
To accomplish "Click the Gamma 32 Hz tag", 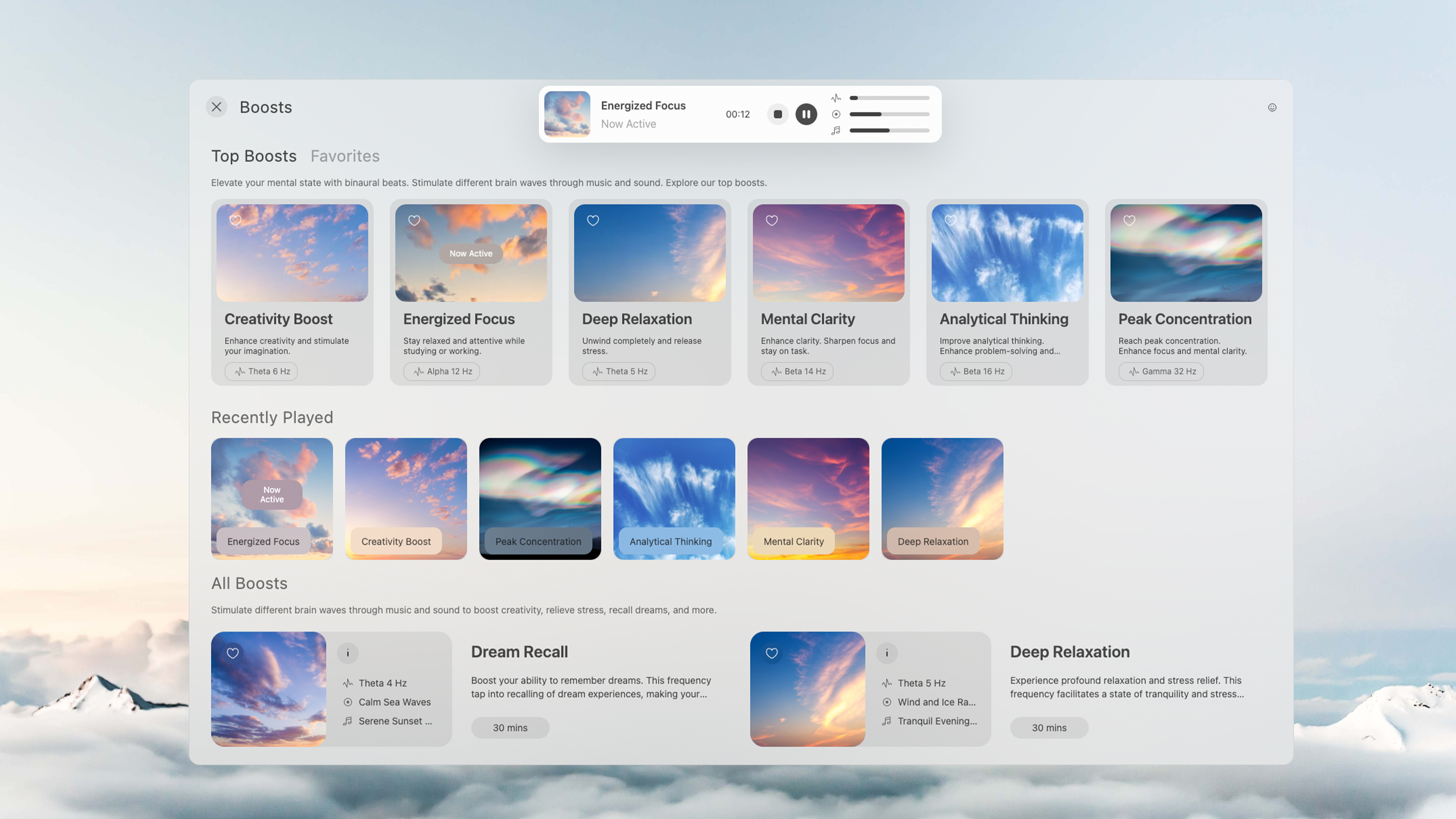I will (x=1161, y=371).
